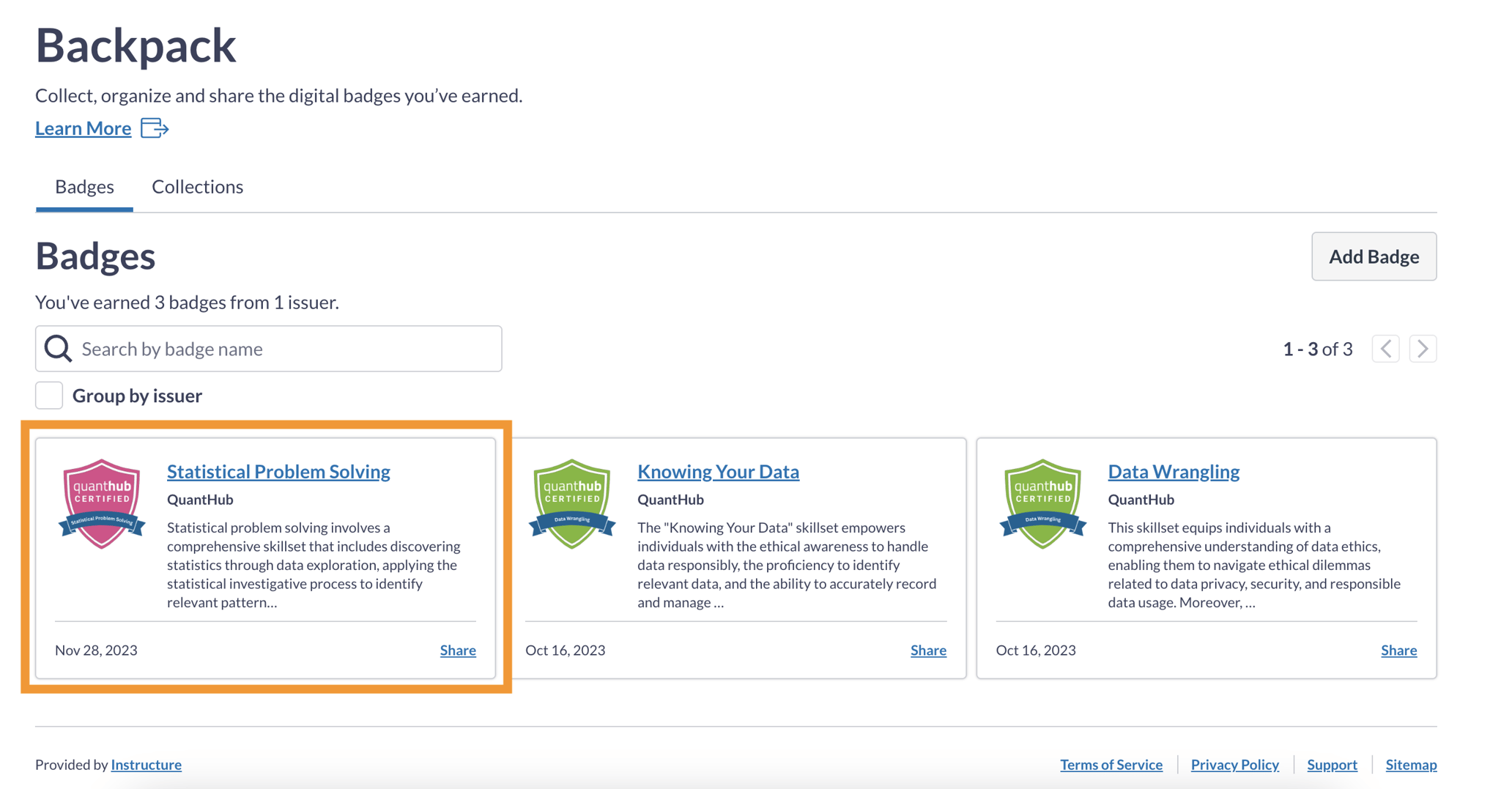Open the Knowing Your Data badge shield image
This screenshot has width=1512, height=789.
click(x=572, y=504)
